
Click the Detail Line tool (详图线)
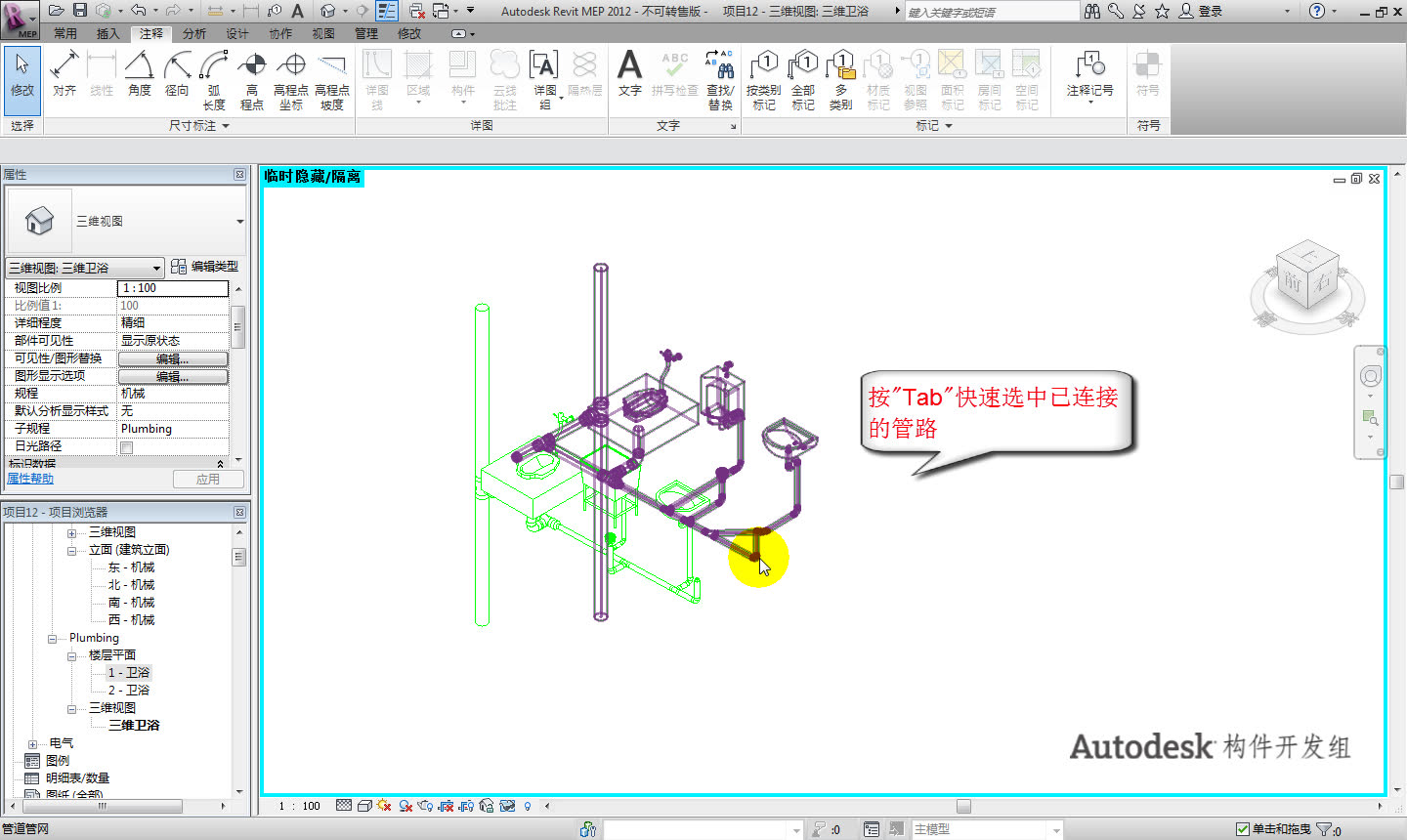377,78
